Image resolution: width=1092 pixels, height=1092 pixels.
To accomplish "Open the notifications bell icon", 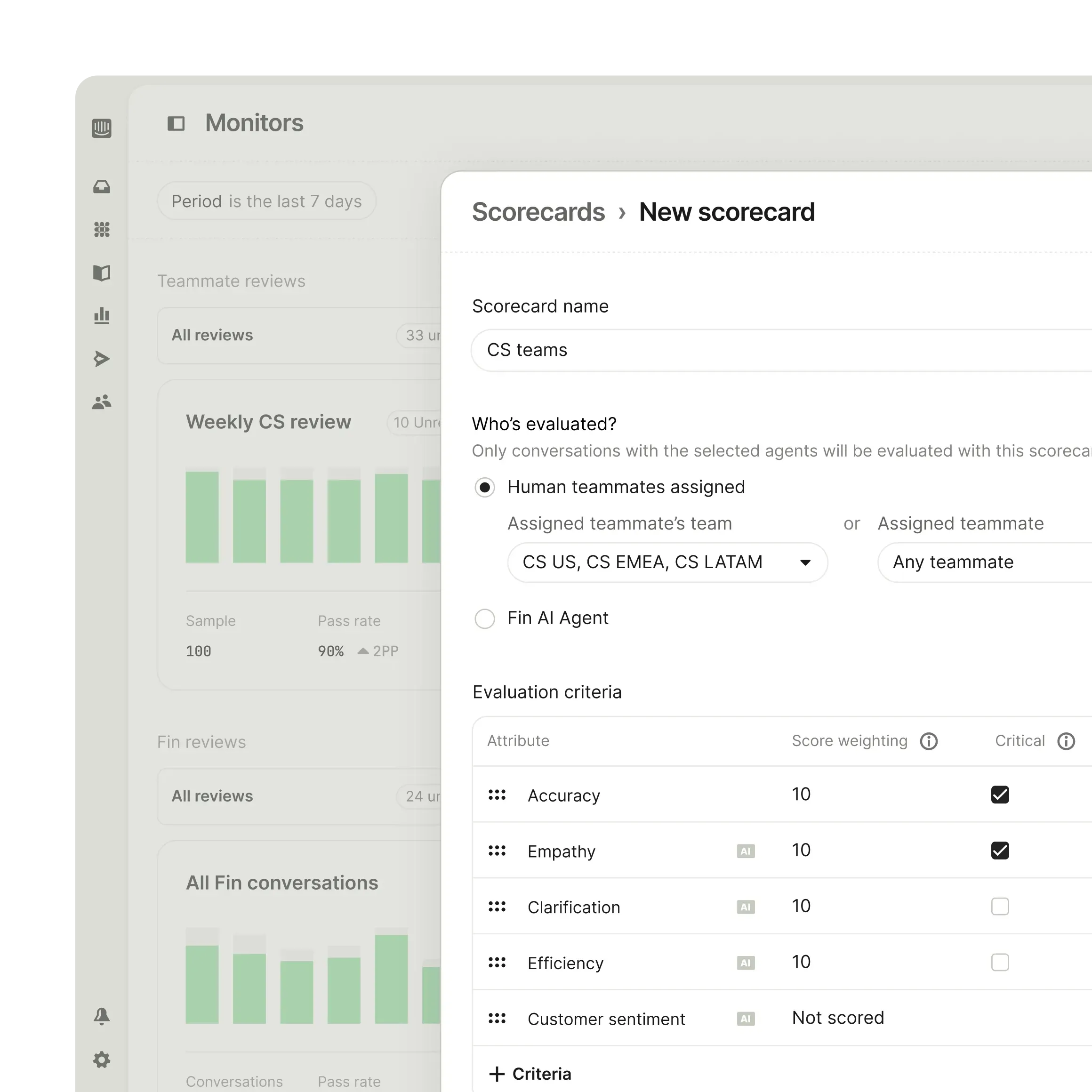I will click(102, 1016).
